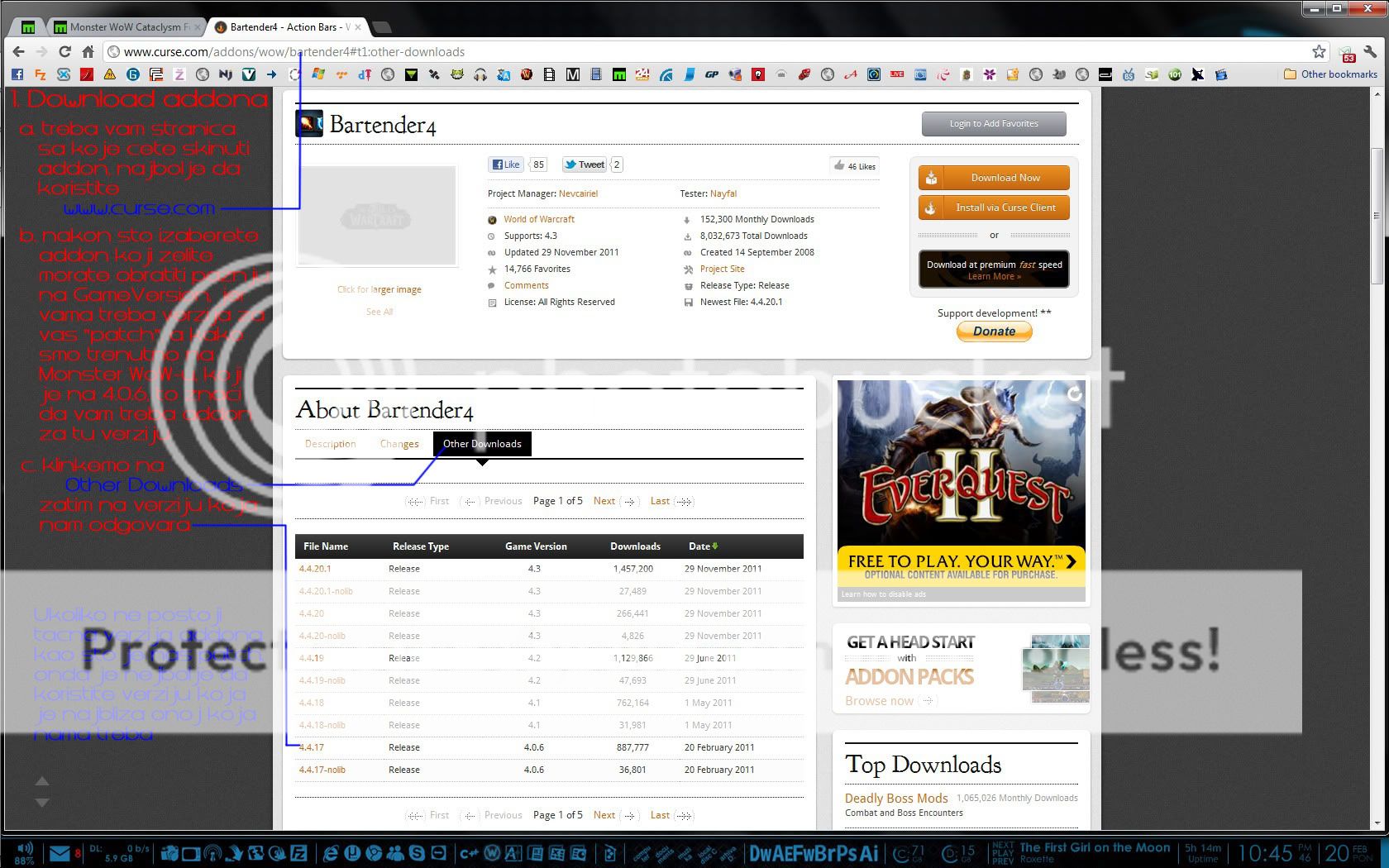1389x868 pixels.
Task: Open the Comments link
Action: (x=527, y=285)
